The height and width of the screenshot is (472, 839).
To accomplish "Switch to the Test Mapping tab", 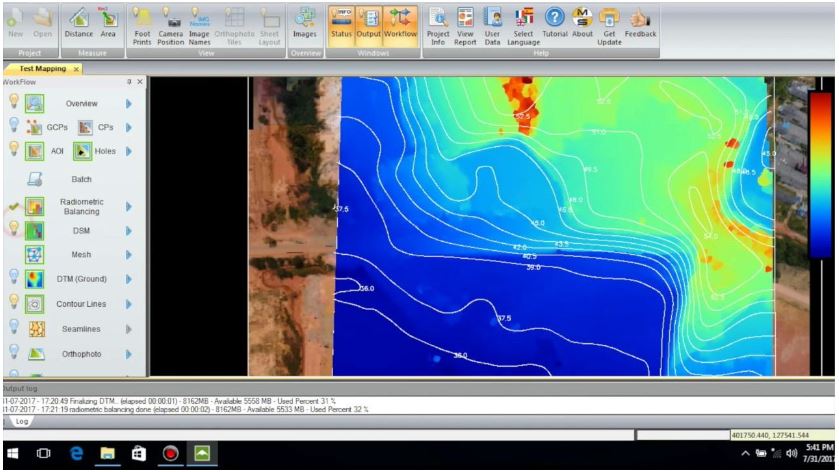I will pos(40,68).
